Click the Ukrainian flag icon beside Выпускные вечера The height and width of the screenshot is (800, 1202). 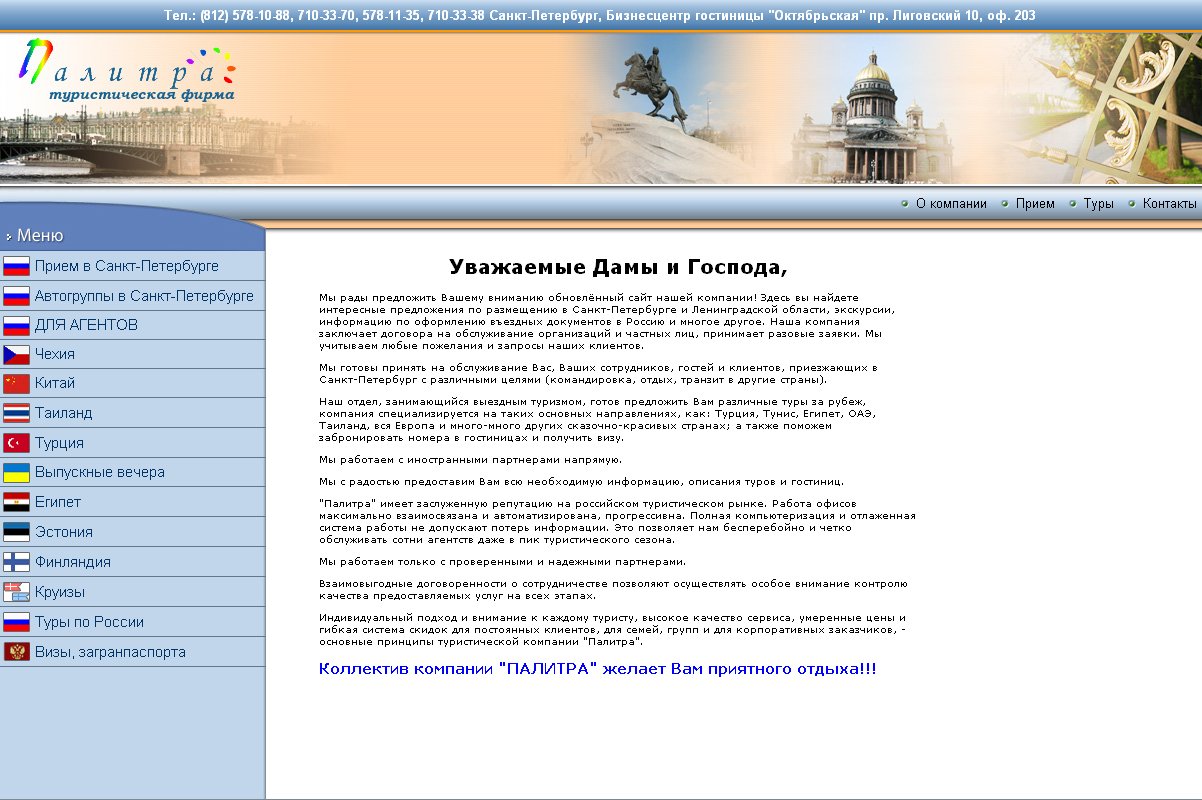pyautogui.click(x=14, y=471)
